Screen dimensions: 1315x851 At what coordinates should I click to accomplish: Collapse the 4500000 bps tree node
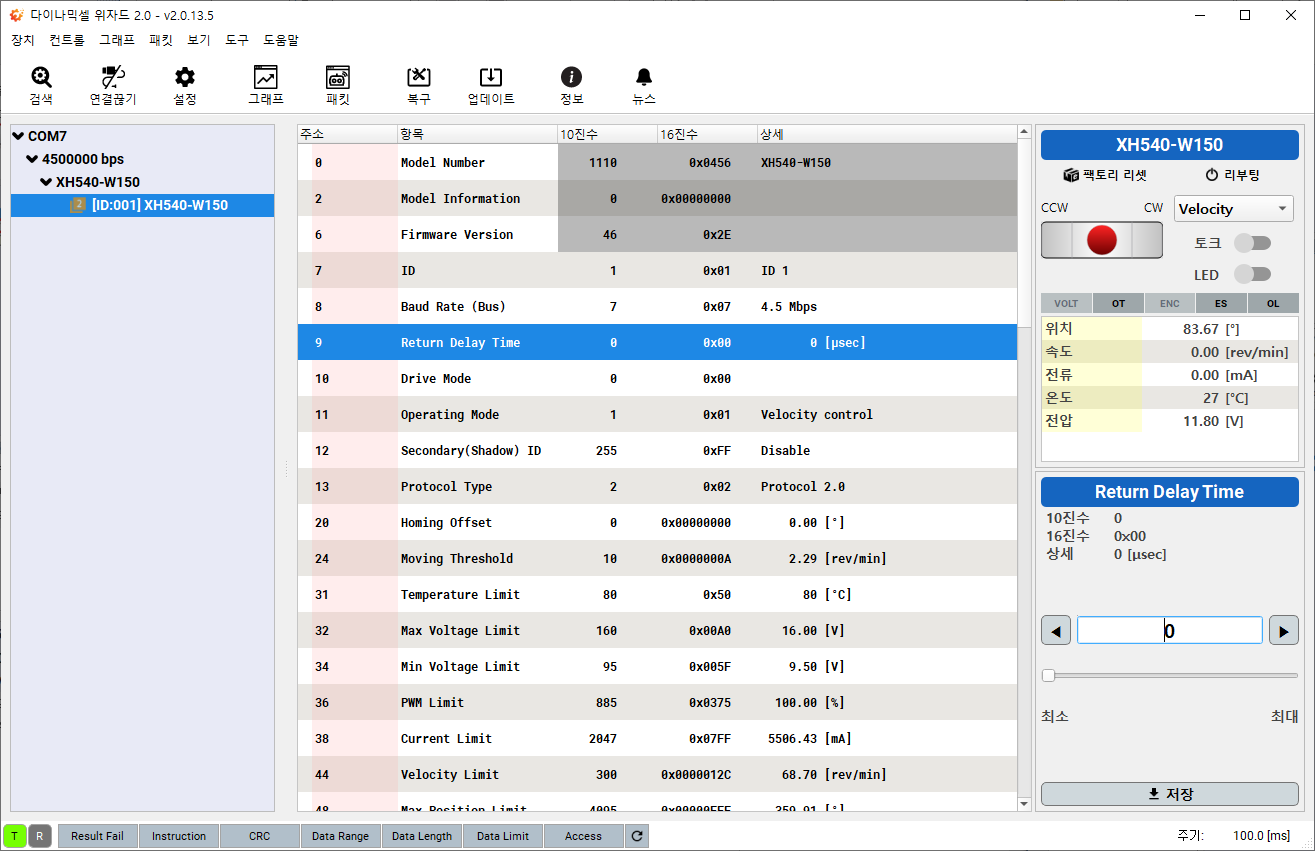point(32,159)
